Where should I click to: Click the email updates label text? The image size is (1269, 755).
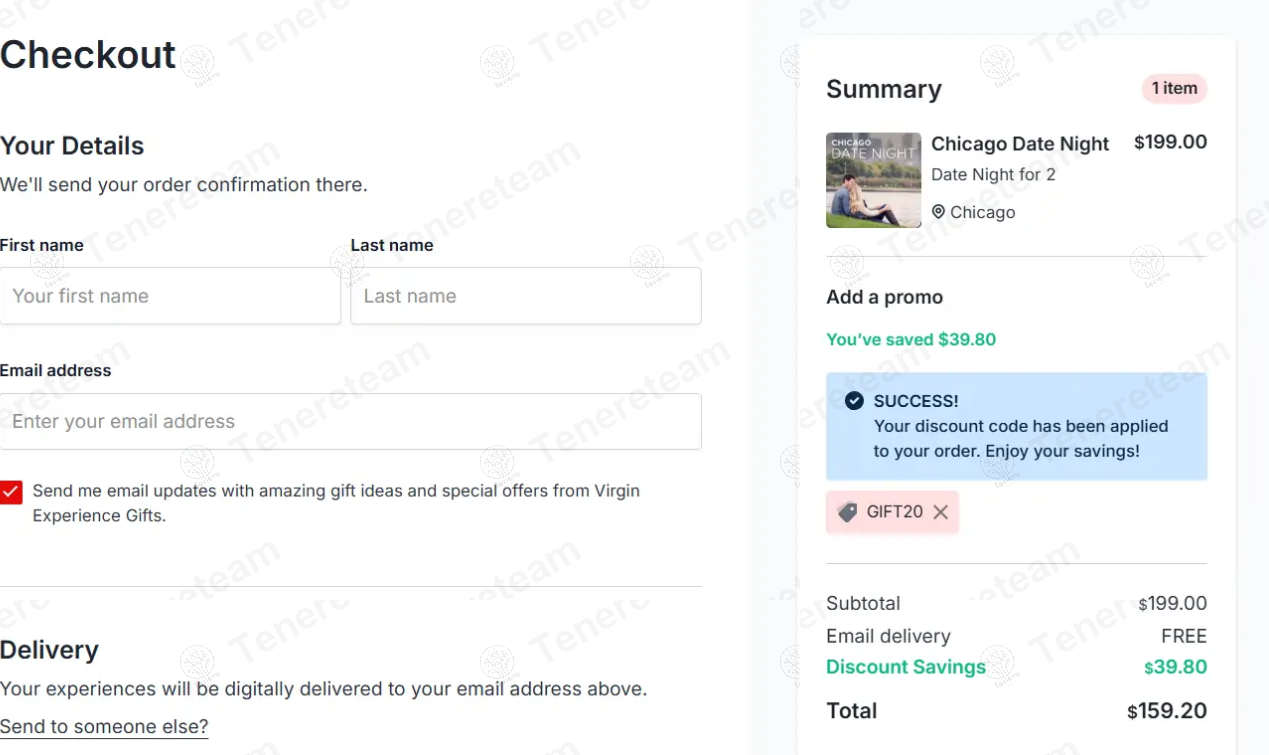pos(335,503)
